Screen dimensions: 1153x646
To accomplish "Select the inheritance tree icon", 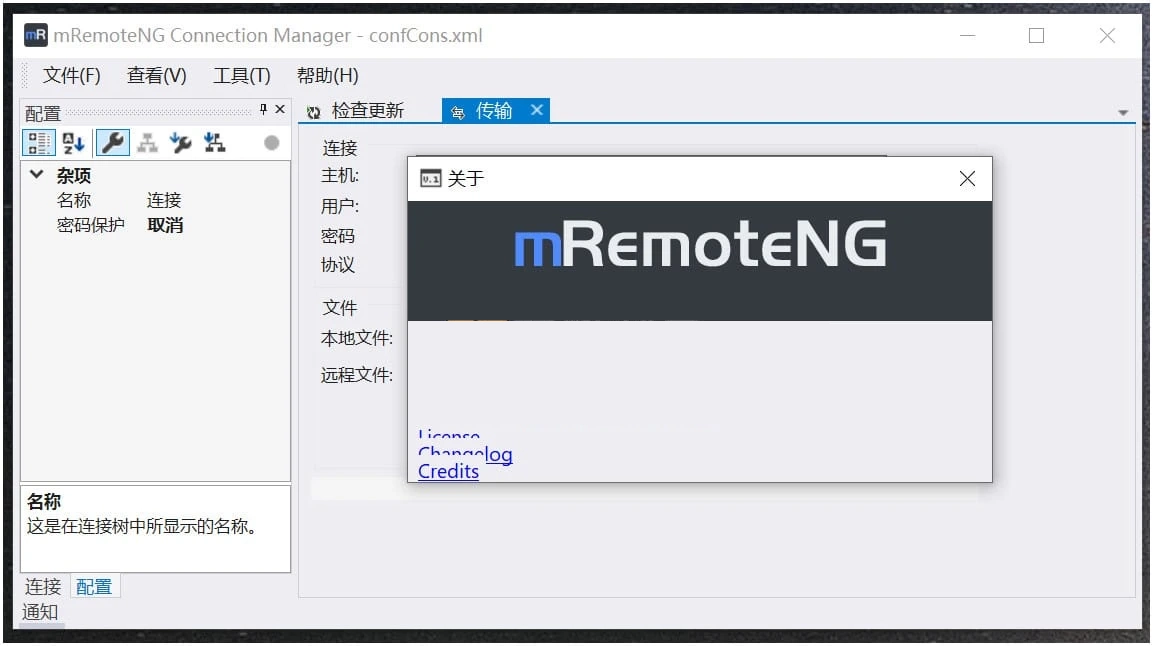I will click(x=146, y=142).
